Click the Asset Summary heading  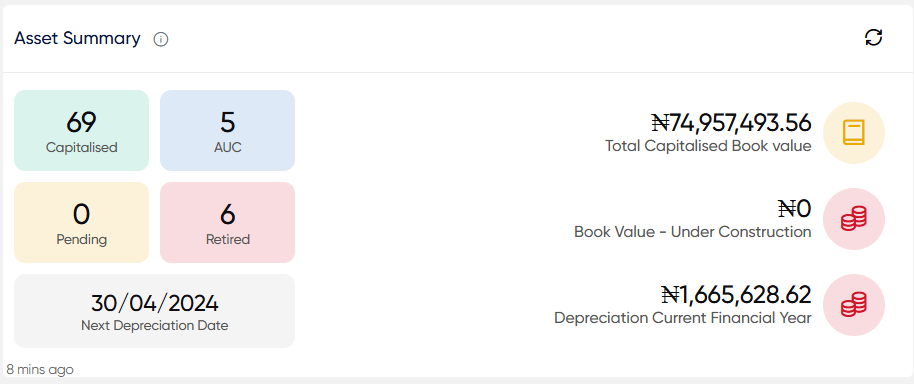(x=78, y=38)
